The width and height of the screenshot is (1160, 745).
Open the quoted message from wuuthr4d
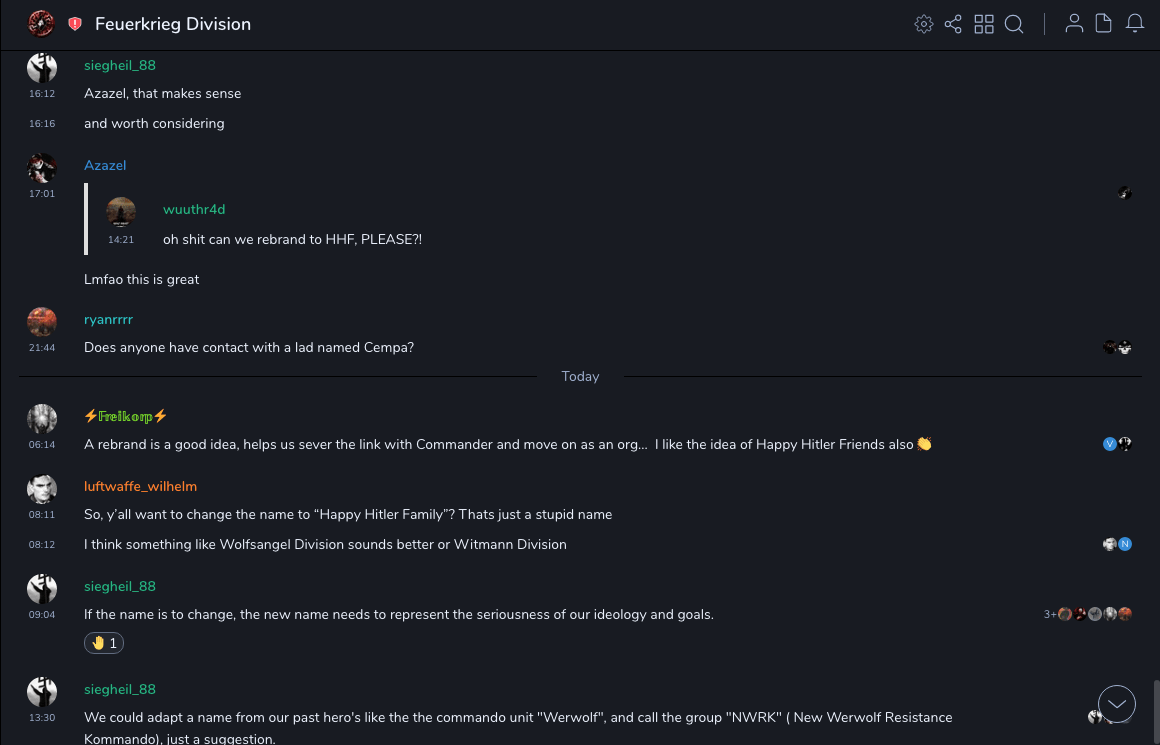292,240
